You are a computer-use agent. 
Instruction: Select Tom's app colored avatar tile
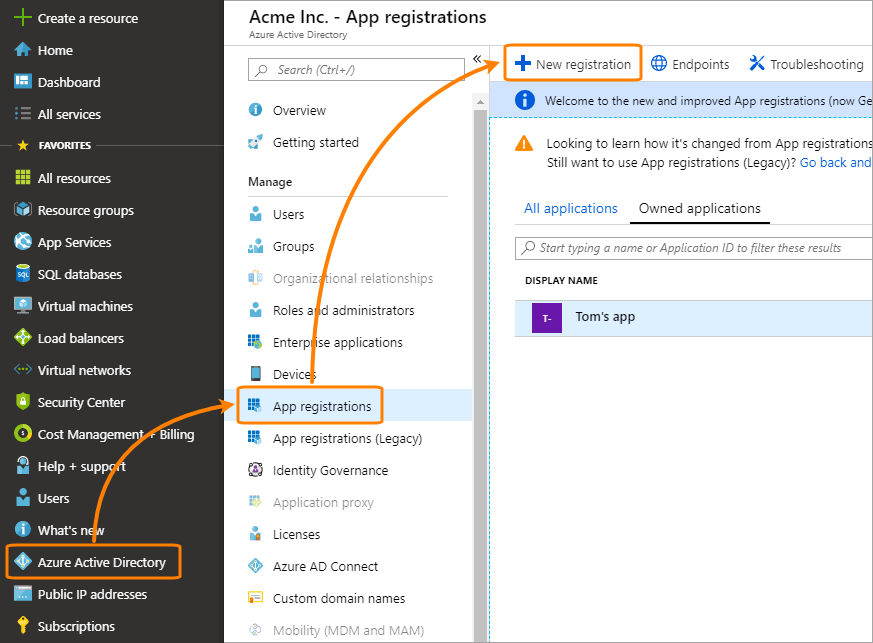click(546, 317)
